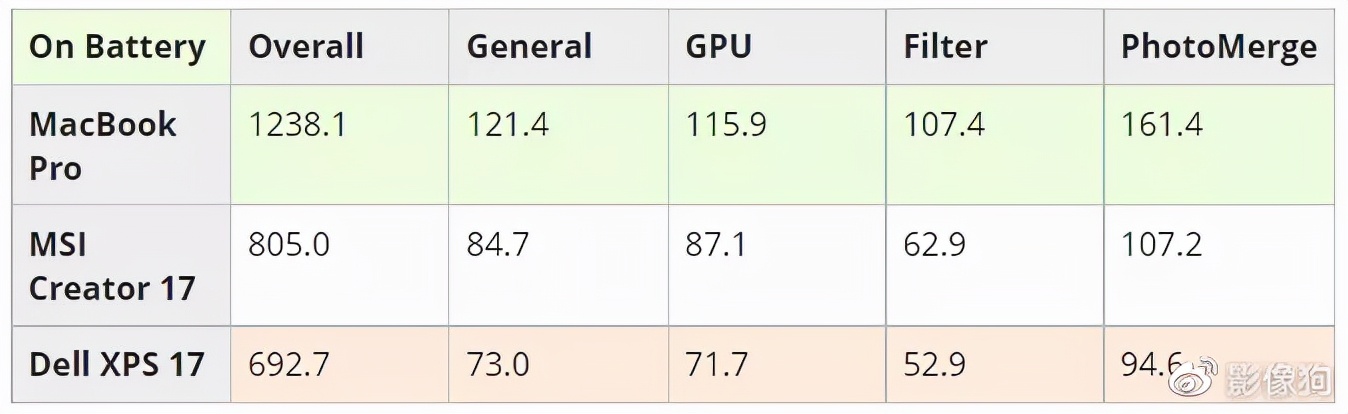Click the "On Battery" header cell

[117, 47]
